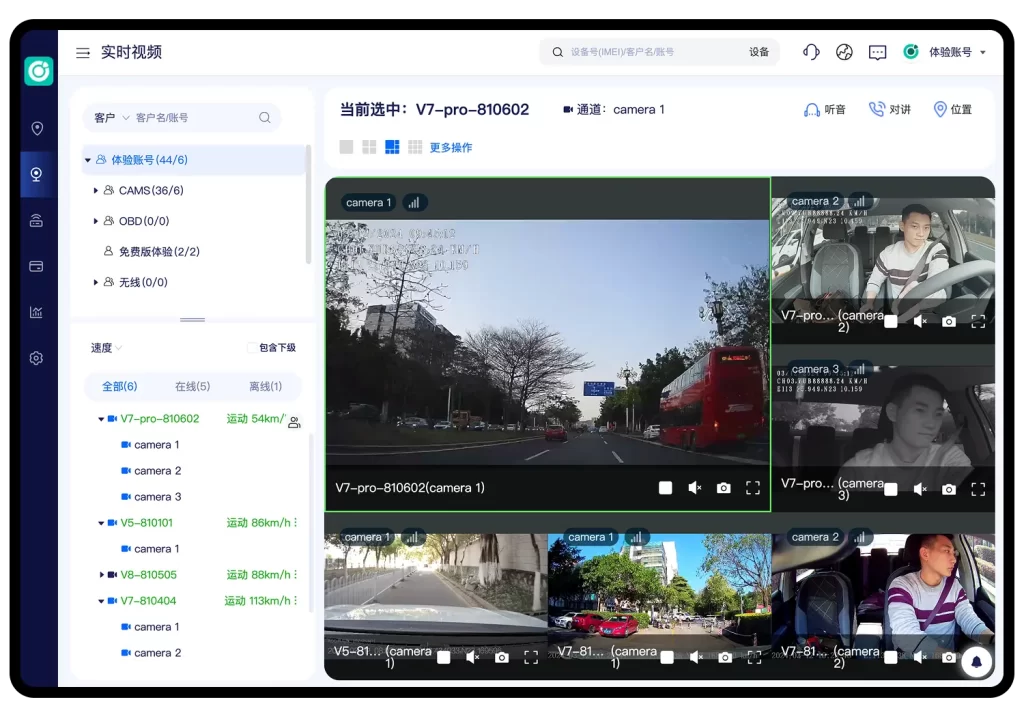Take snapshot of V7-pro-810602 camera 1 feed
The height and width of the screenshot is (717, 1024).
point(723,488)
